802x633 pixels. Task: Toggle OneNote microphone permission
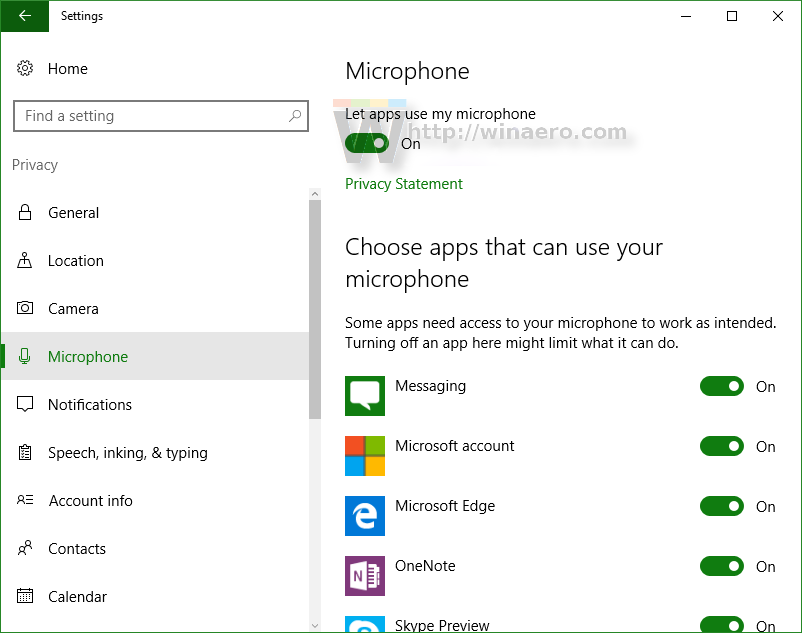point(722,566)
